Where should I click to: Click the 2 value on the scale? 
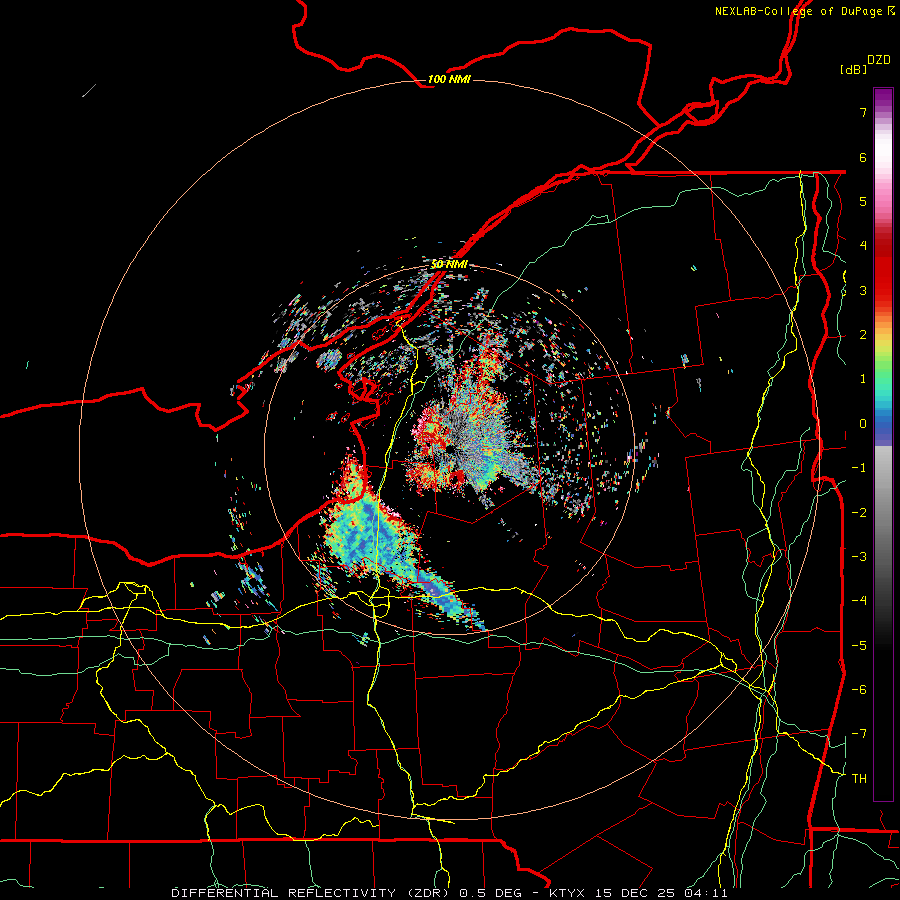click(x=863, y=335)
